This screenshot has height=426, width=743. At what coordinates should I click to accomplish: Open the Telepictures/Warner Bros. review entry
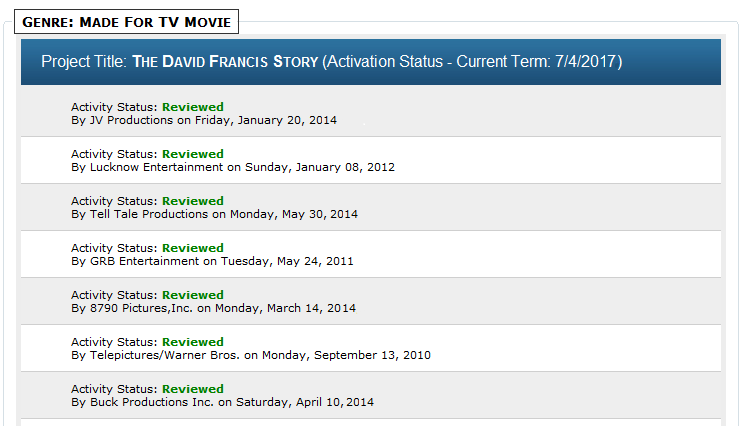pyautogui.click(x=371, y=348)
